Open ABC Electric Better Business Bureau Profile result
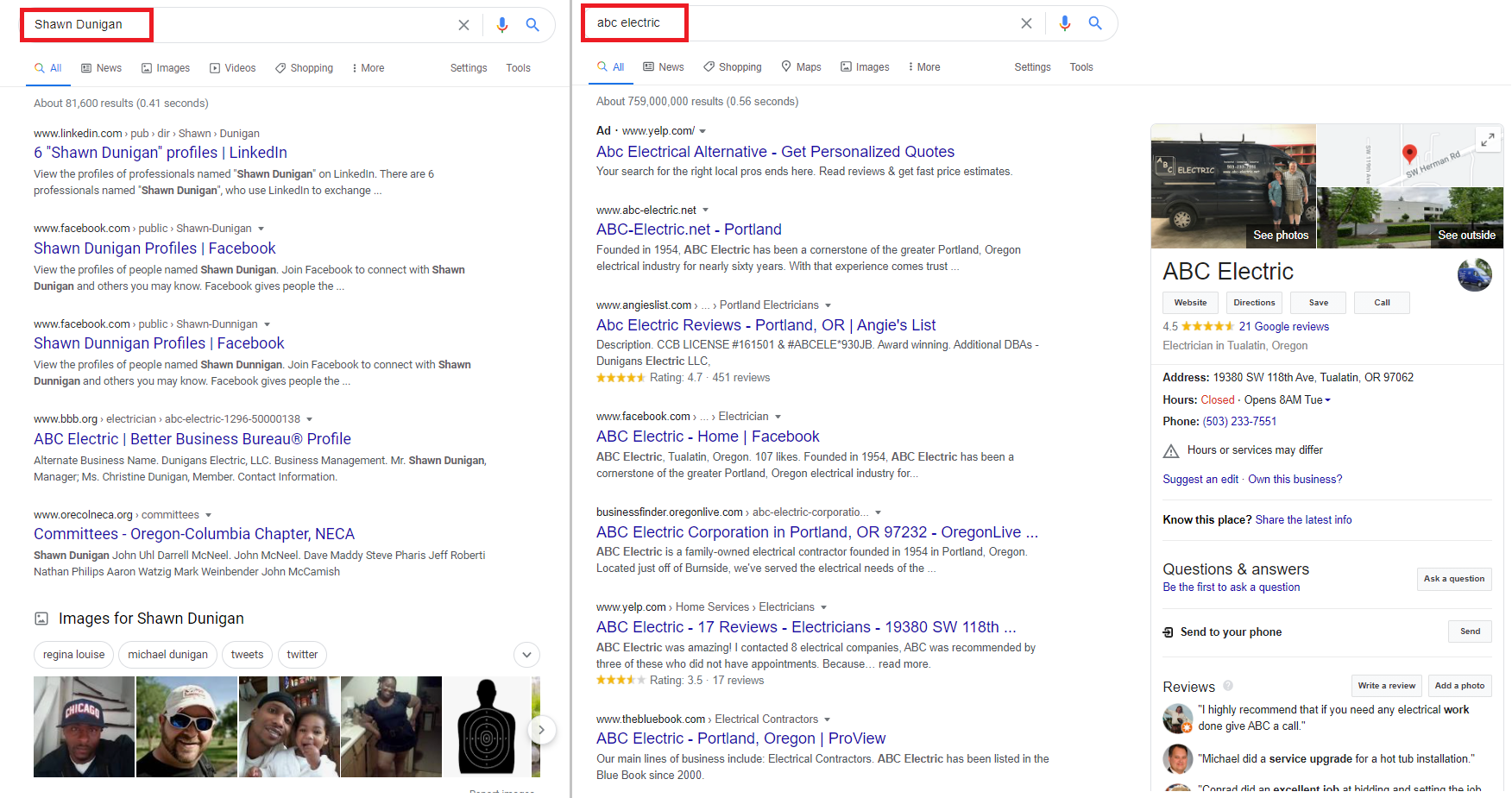 pyautogui.click(x=192, y=439)
